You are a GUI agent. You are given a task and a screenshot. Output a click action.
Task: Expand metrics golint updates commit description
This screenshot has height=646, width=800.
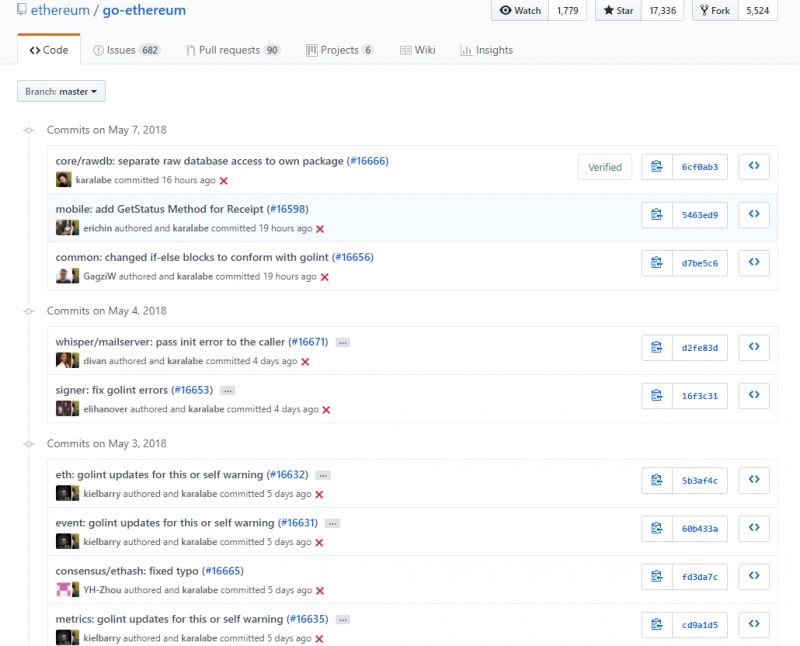pyautogui.click(x=343, y=619)
